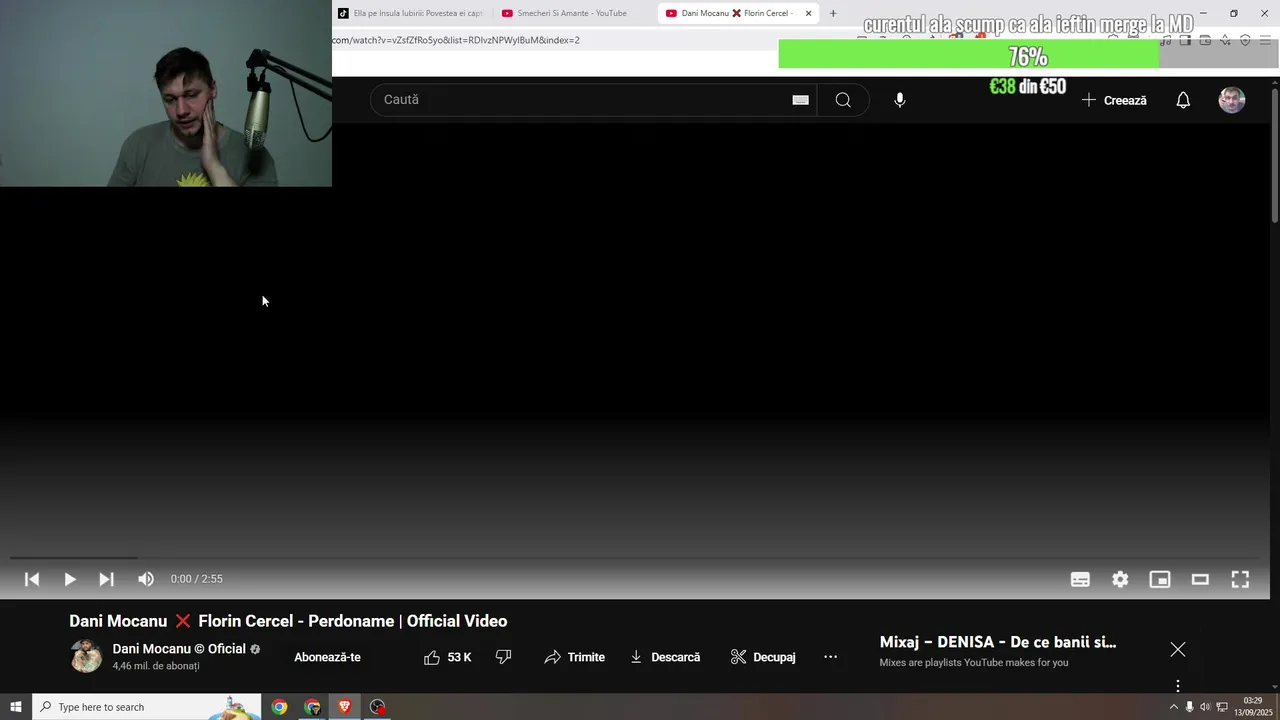Play the Perdoname video
Screen dimensions: 1280x720
tap(69, 579)
